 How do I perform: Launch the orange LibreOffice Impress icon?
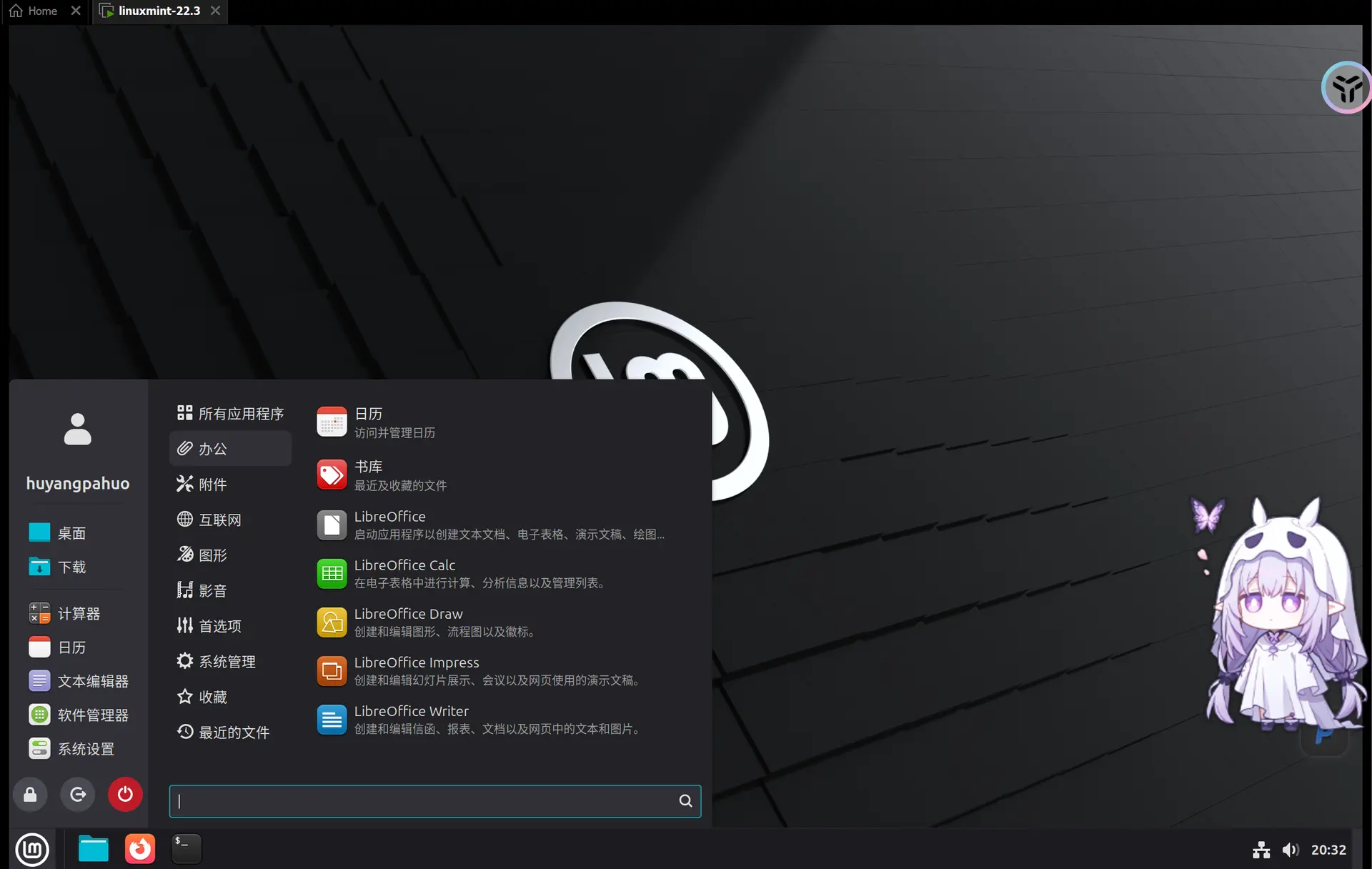pos(332,671)
